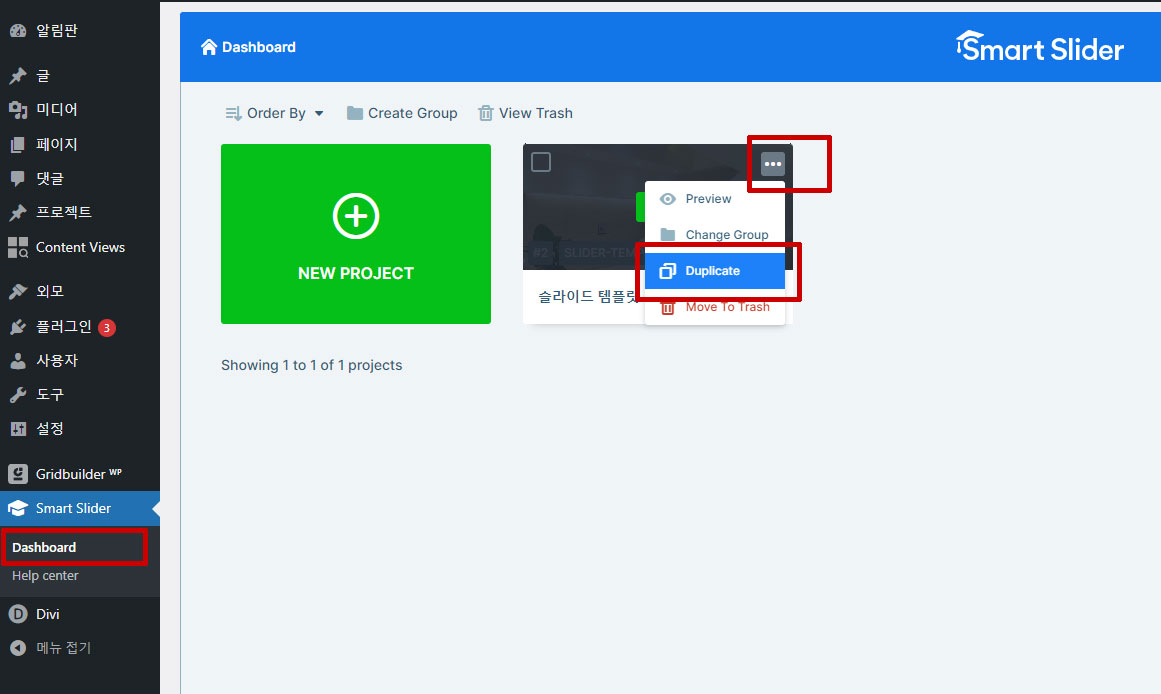
Task: Click the Order By label text
Action: [x=276, y=113]
